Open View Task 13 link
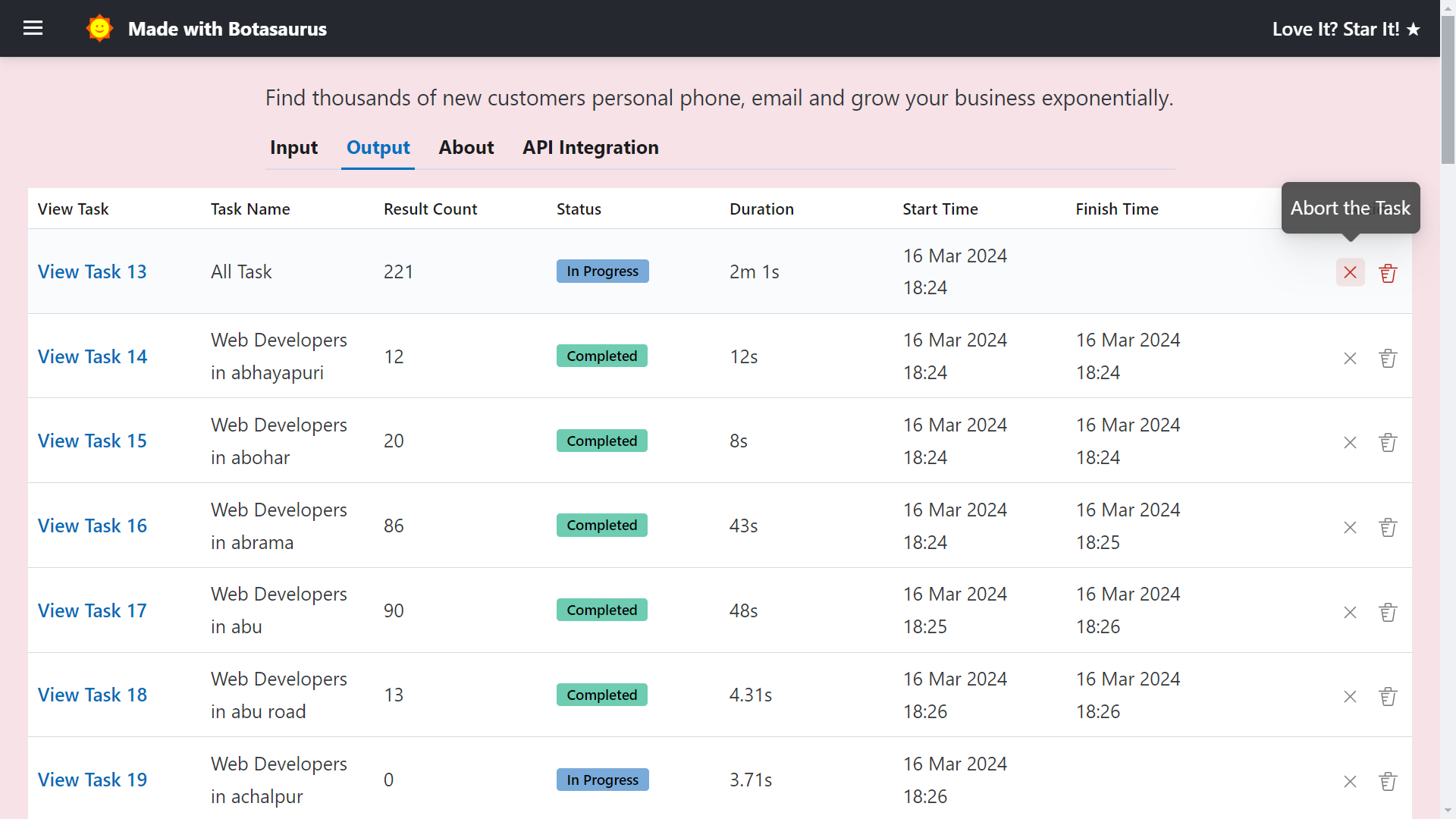1456x819 pixels. pyautogui.click(x=92, y=271)
